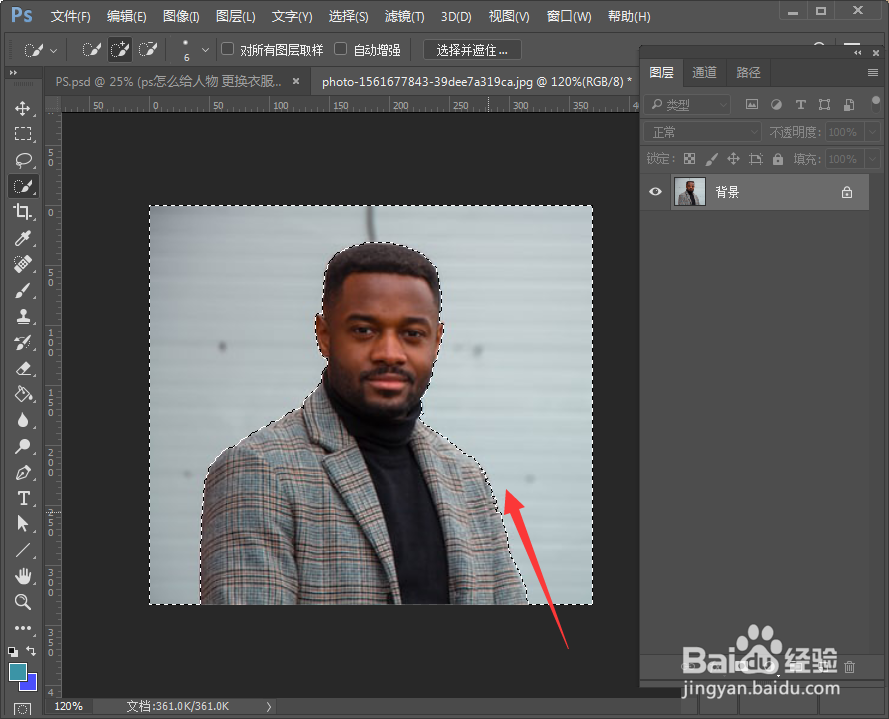Filter layers by pixel layers icon
889x719 pixels.
[752, 104]
